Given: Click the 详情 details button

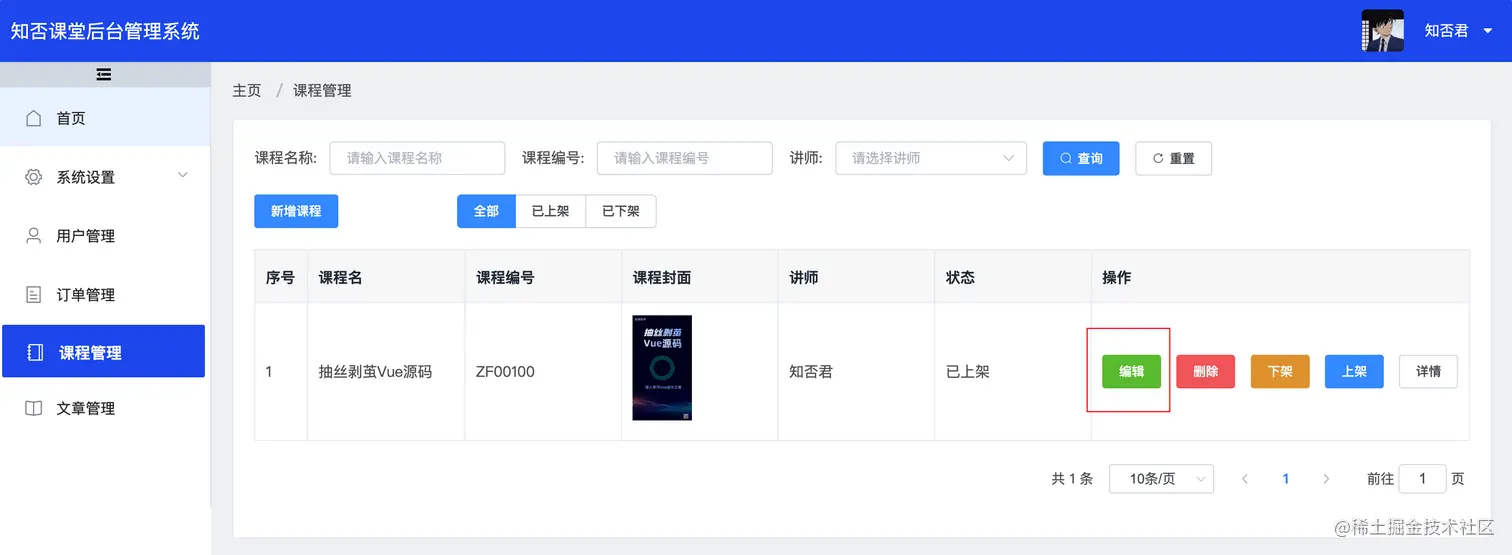Looking at the screenshot, I should [x=1428, y=371].
